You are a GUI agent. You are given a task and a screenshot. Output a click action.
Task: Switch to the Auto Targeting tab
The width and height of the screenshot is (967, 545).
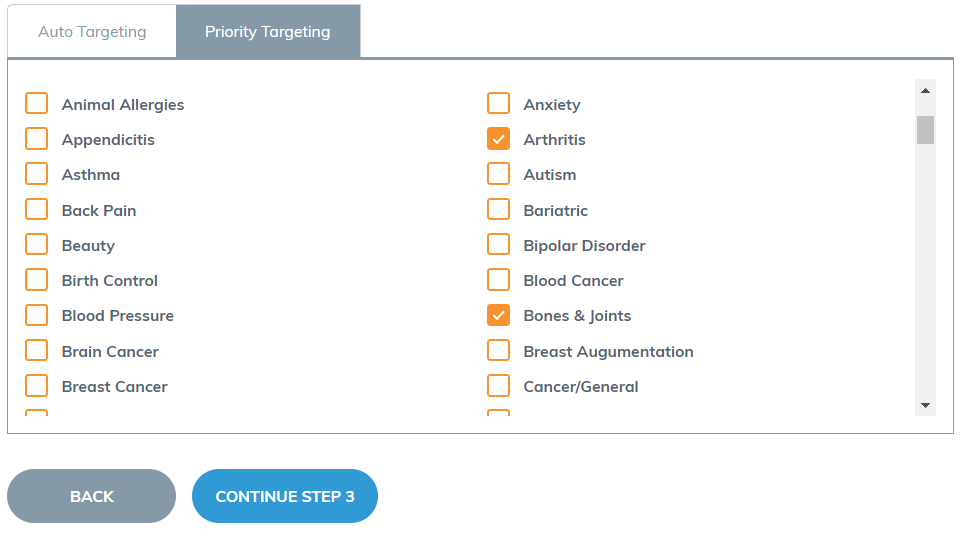92,31
